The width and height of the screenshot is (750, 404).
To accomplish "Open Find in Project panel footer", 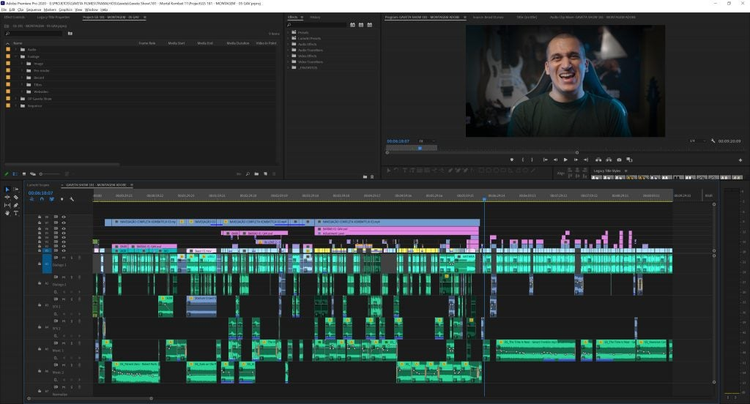I will (x=248, y=174).
